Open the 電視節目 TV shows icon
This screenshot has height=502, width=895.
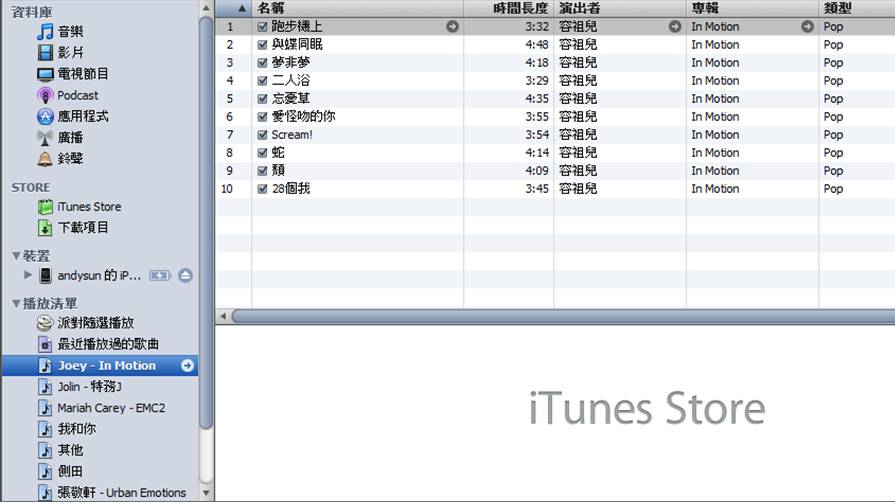coord(45,74)
